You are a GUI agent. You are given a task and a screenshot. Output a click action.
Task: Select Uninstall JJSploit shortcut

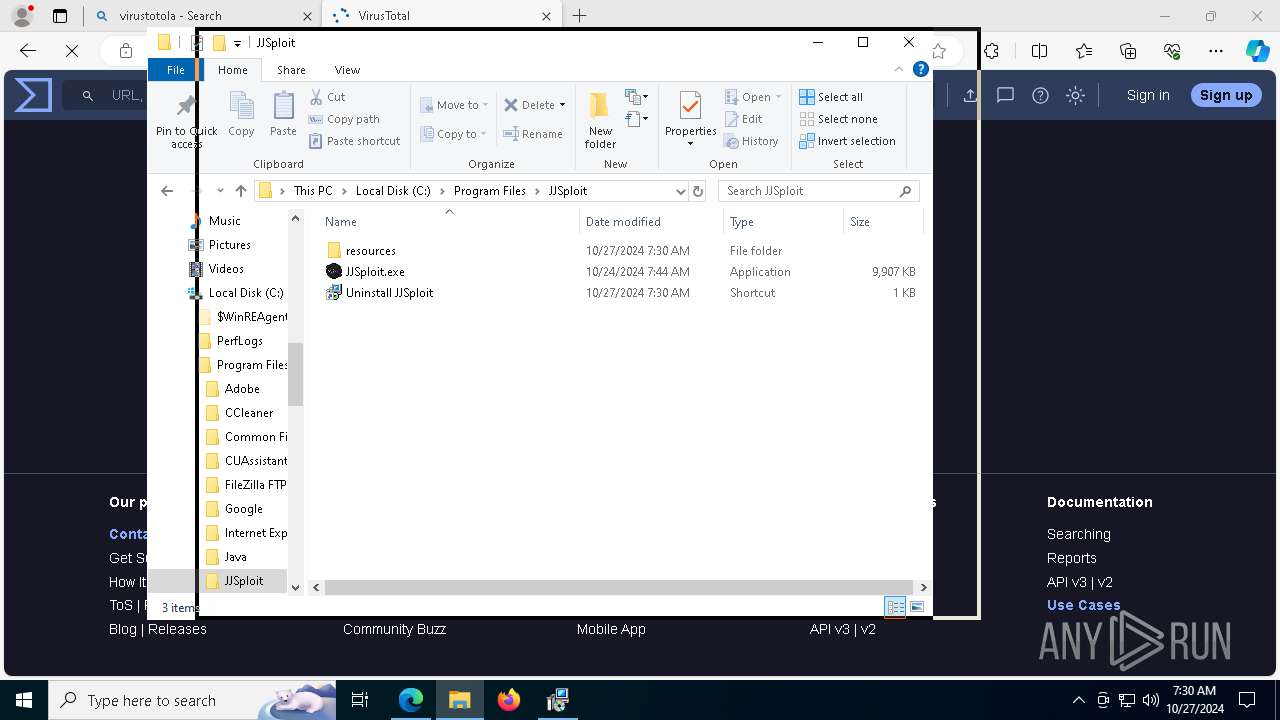click(x=389, y=293)
